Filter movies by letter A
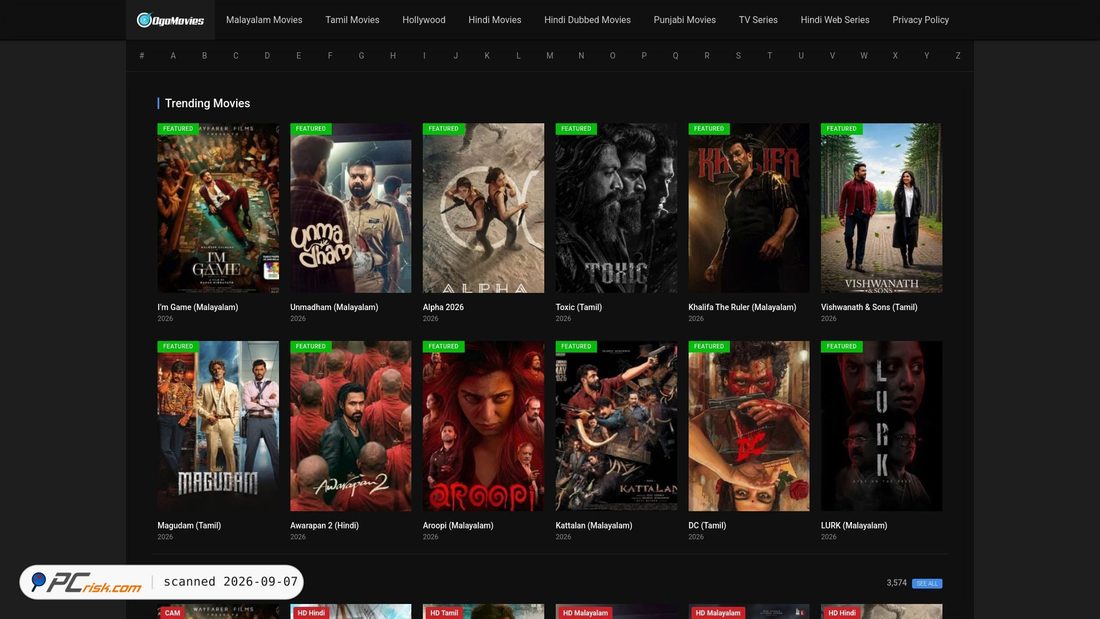The image size is (1100, 619). (x=173, y=55)
